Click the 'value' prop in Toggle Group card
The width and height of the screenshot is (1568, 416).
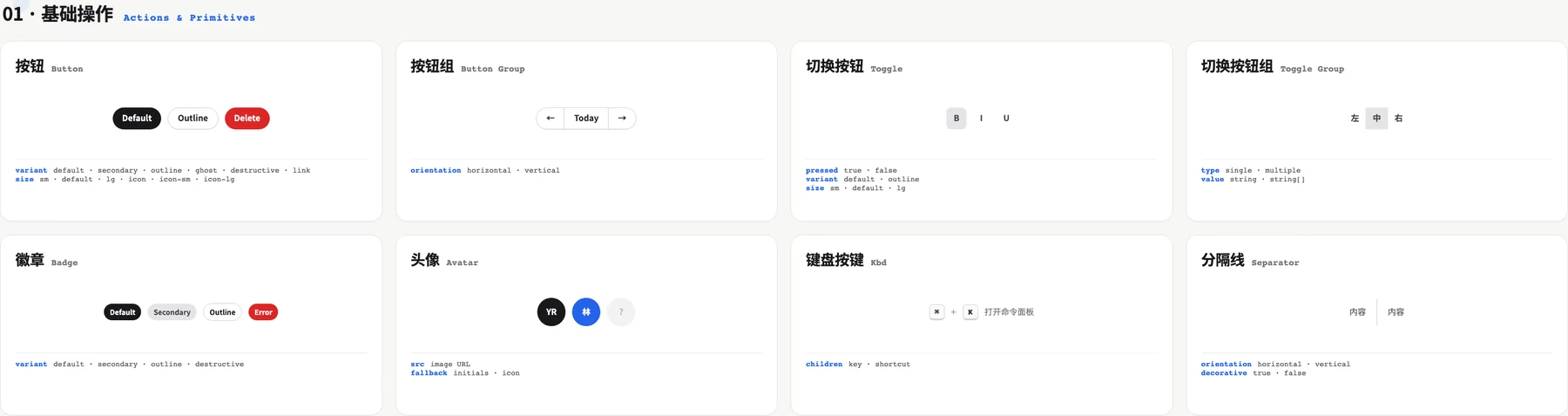click(x=1212, y=180)
